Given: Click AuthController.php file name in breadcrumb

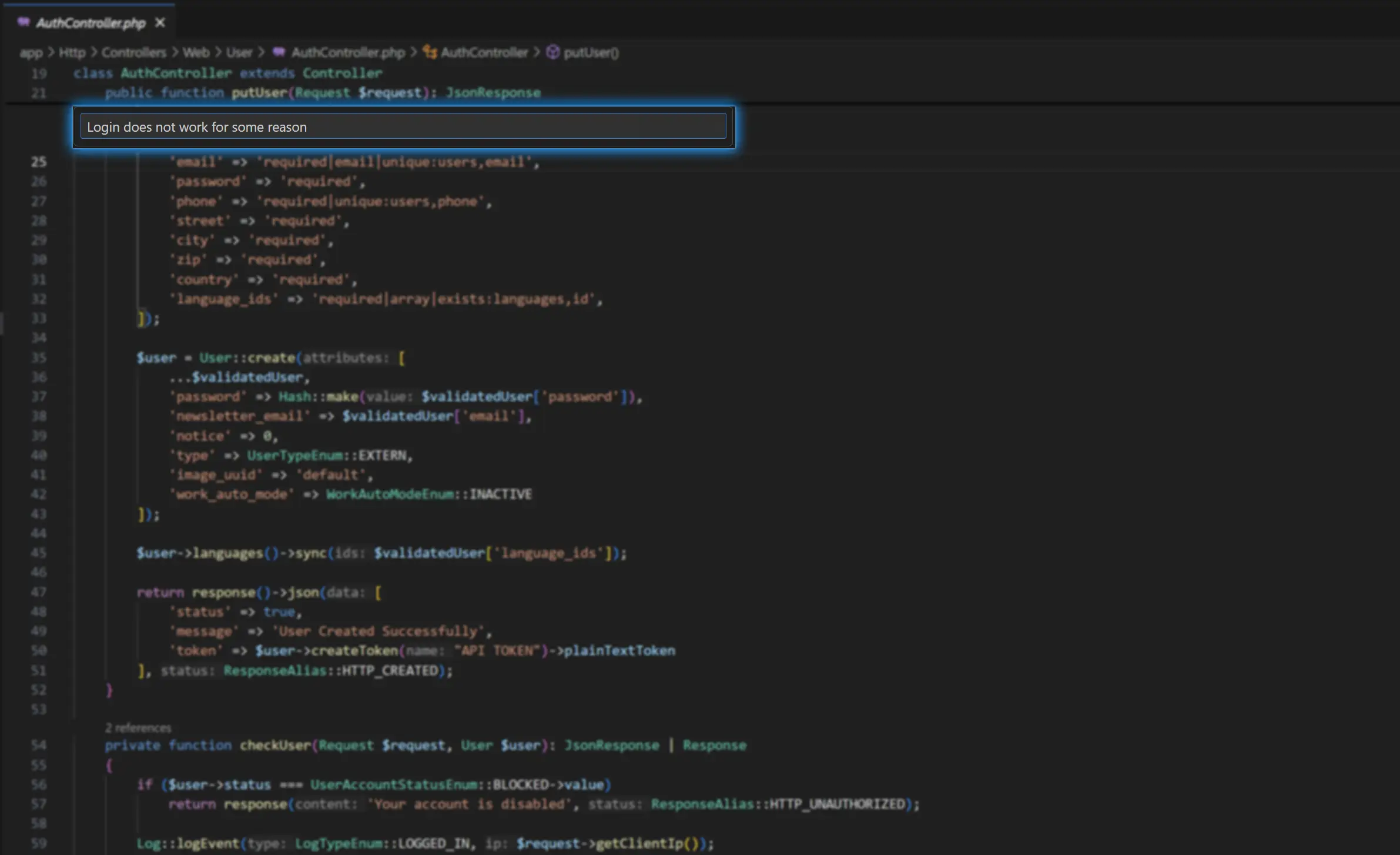Looking at the screenshot, I should (x=348, y=53).
